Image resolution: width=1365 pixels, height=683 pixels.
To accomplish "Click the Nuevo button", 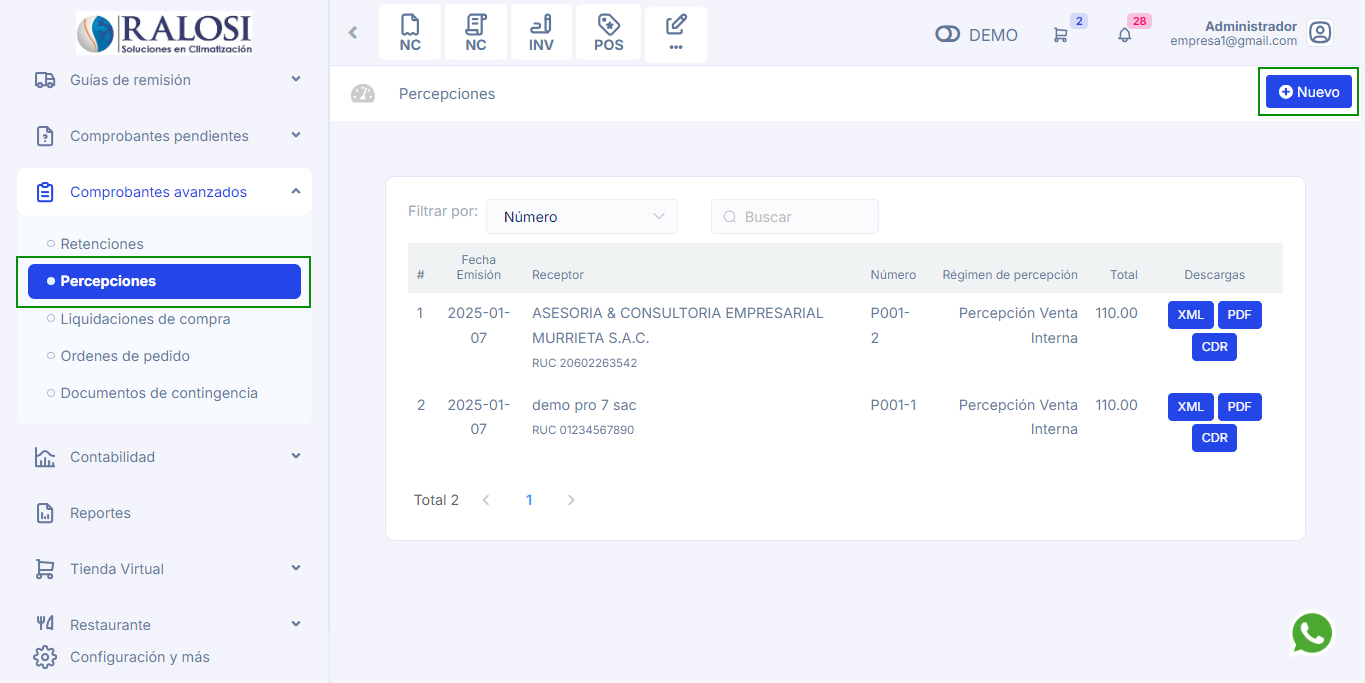I will coord(1308,92).
